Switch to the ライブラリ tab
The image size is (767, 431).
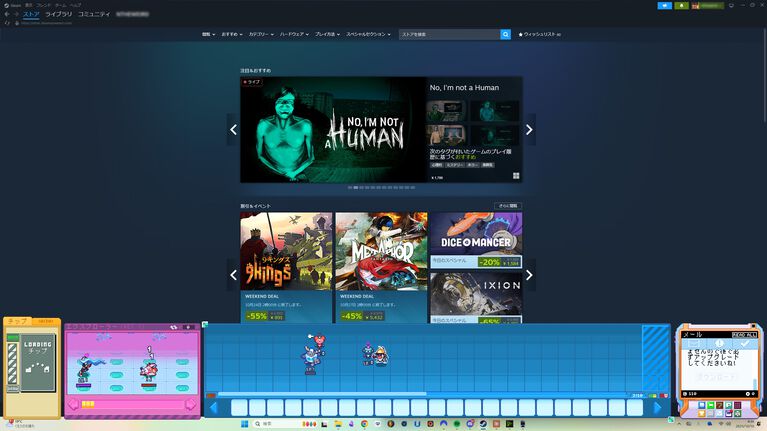pyautogui.click(x=58, y=14)
